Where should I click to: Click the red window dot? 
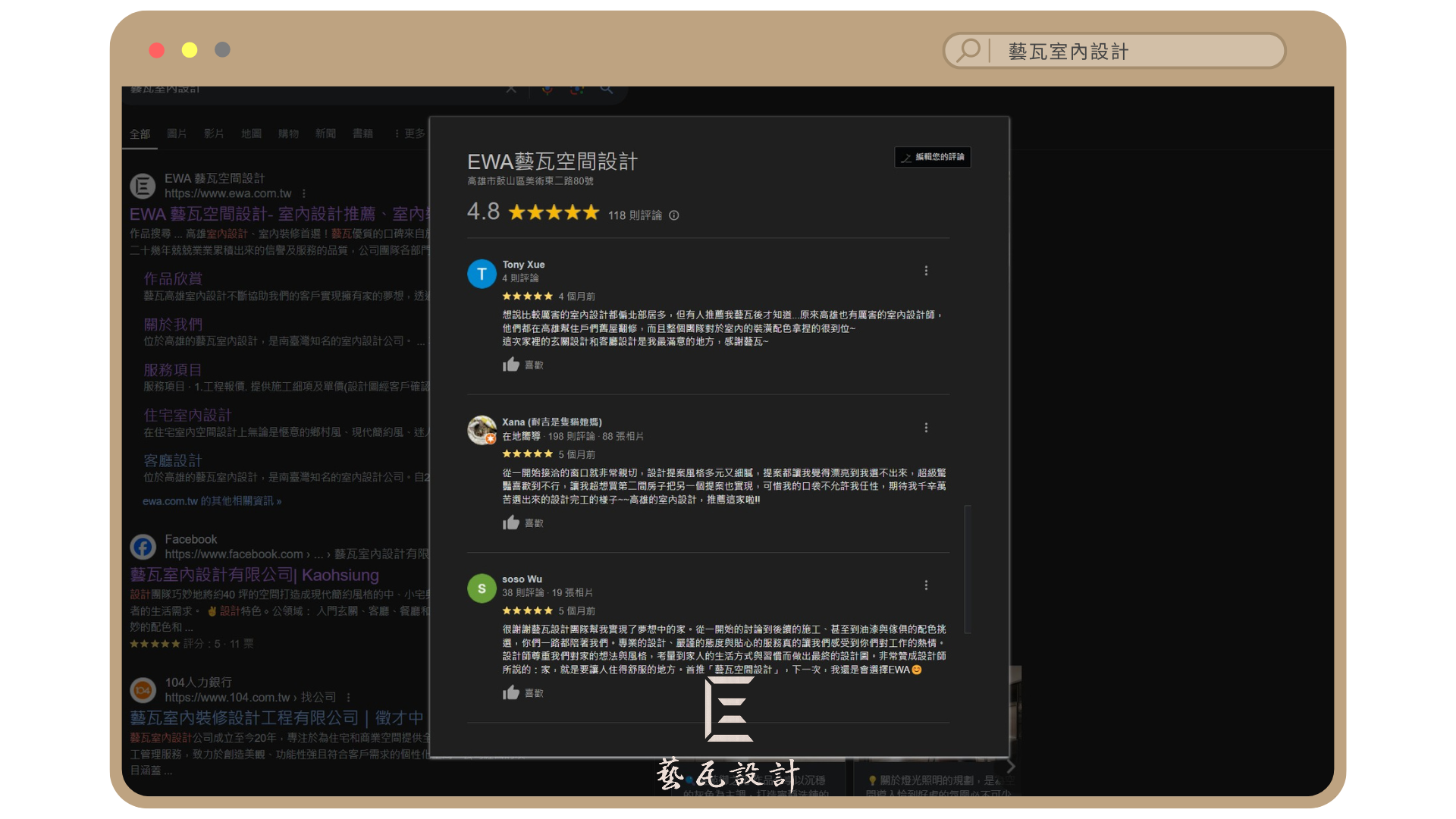(x=157, y=50)
